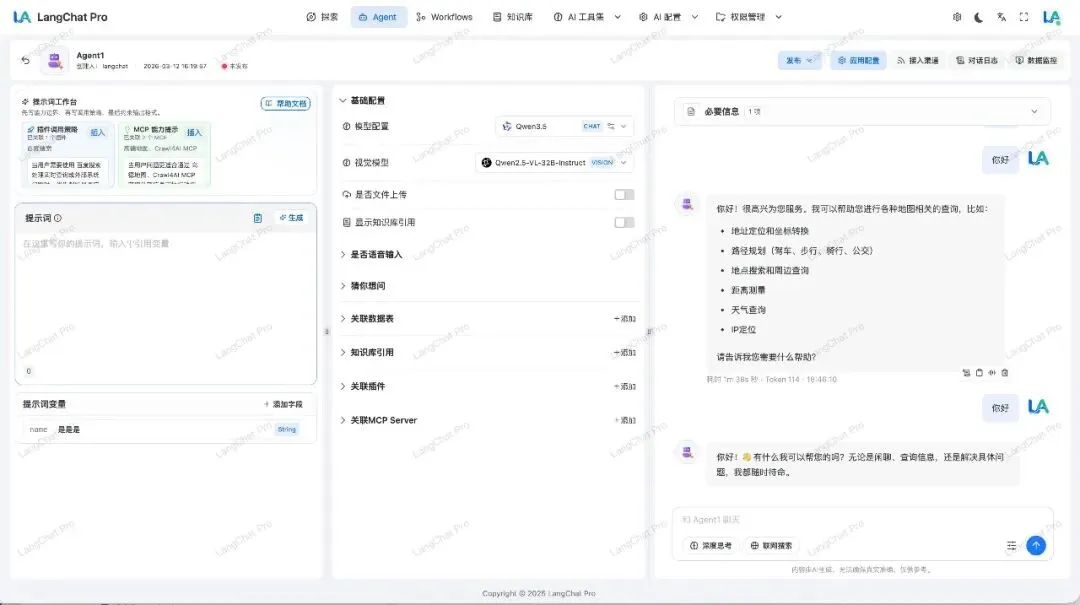Toggle 联网搜索 in chat input
Screen dimensions: 1080x605
[771, 546]
